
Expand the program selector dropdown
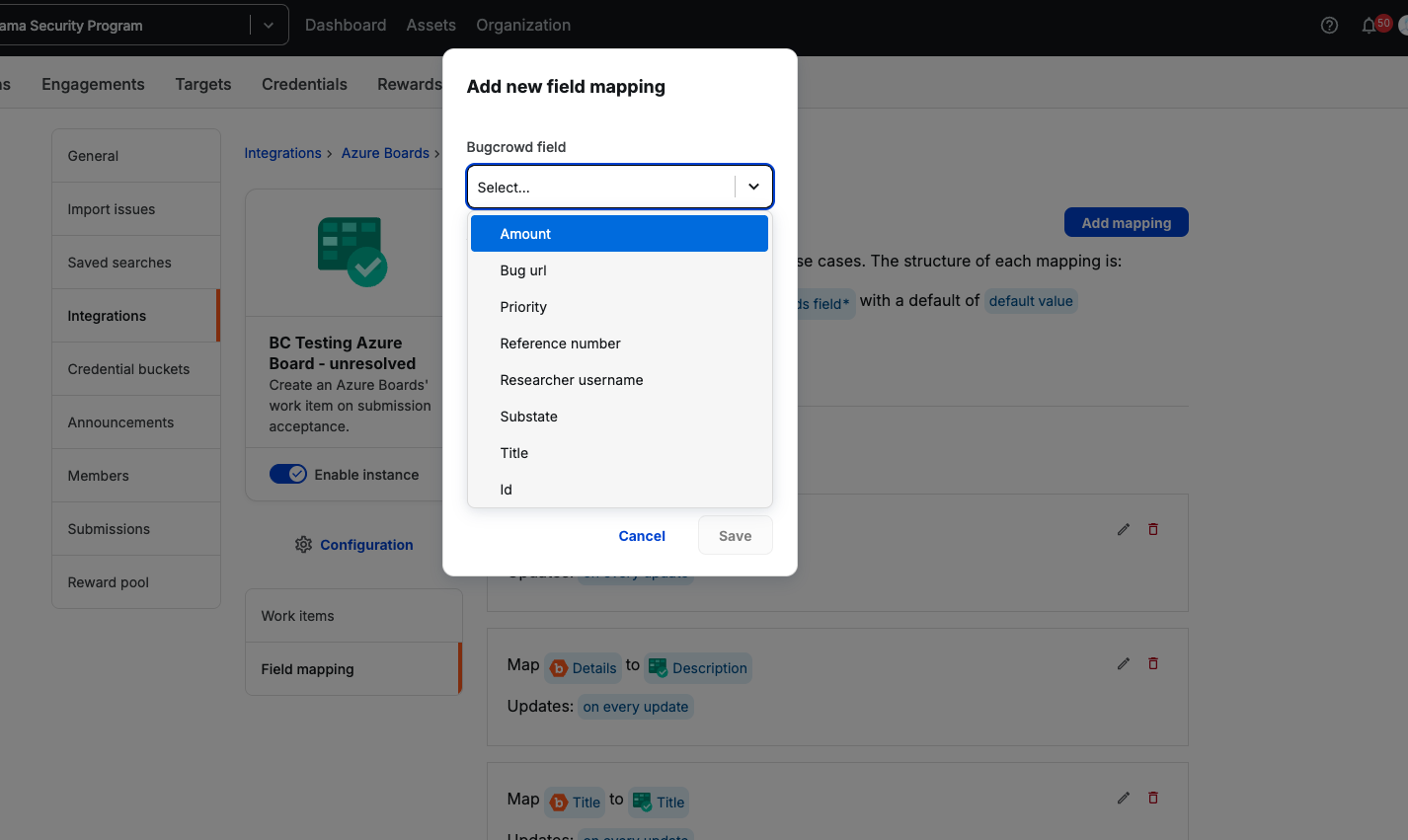coord(269,26)
